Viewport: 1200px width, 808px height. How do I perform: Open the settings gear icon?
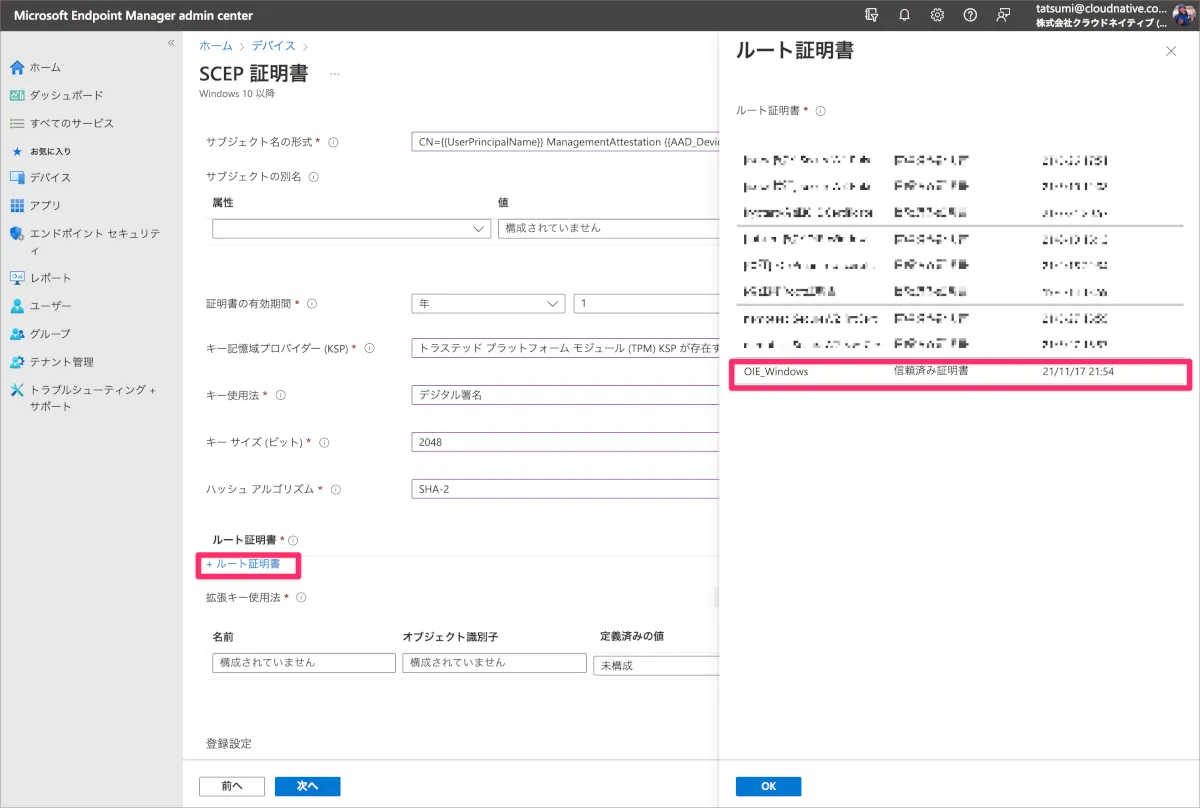coord(937,15)
